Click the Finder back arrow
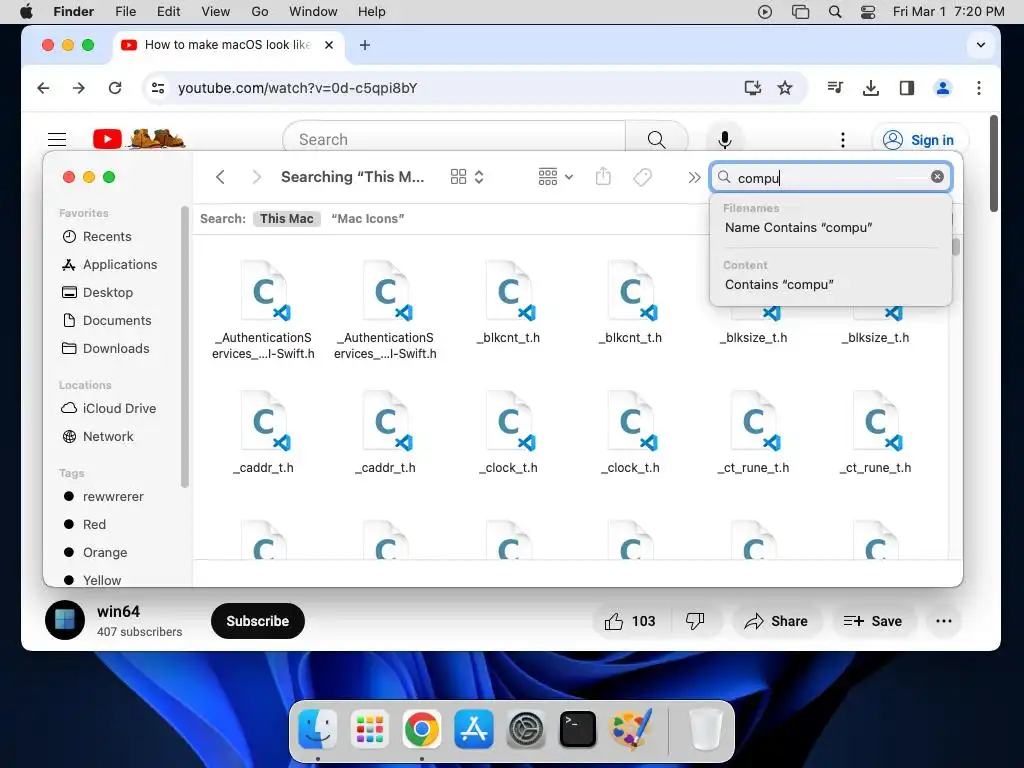The image size is (1024, 768). click(x=220, y=177)
